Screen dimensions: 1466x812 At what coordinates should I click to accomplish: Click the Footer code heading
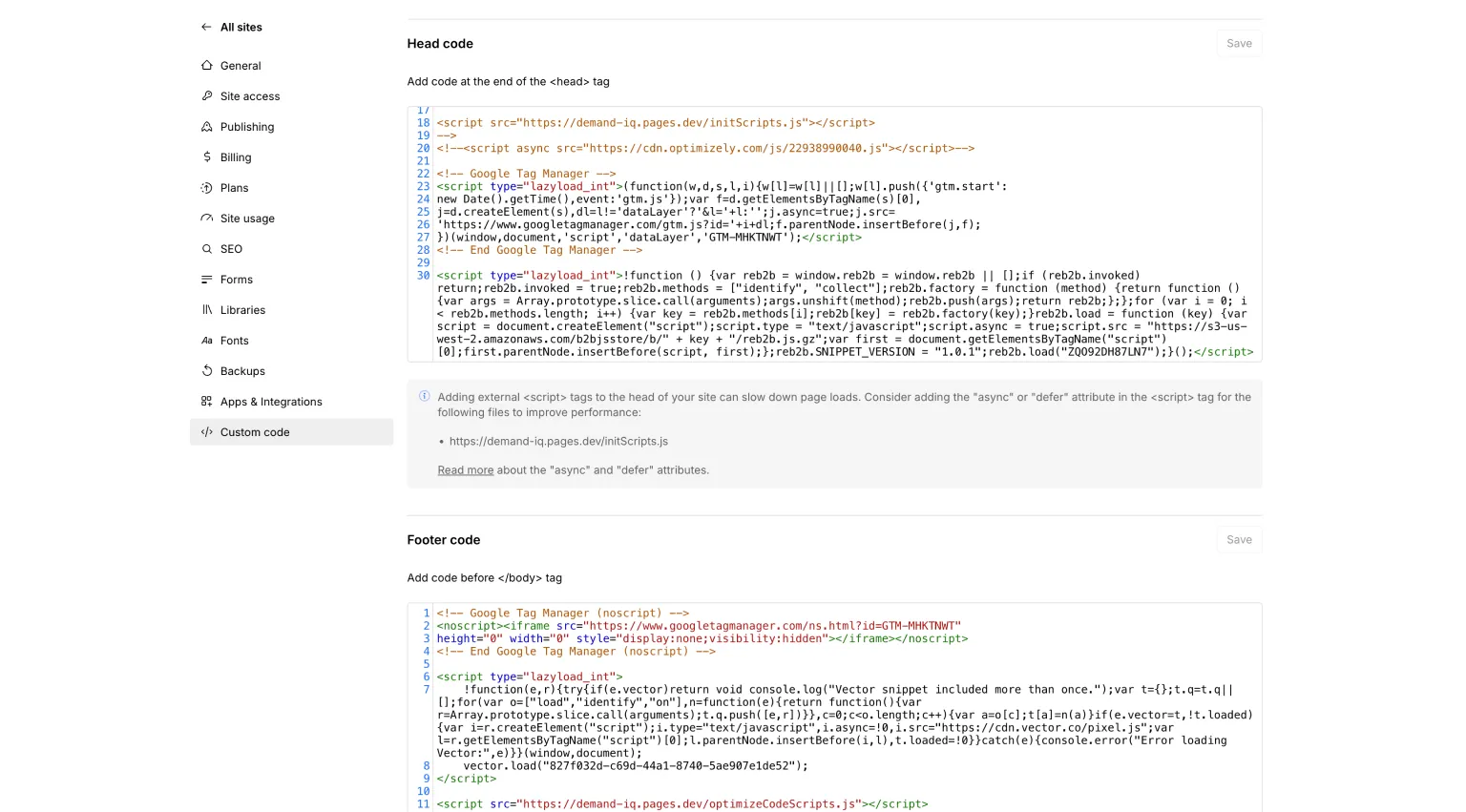click(x=444, y=540)
